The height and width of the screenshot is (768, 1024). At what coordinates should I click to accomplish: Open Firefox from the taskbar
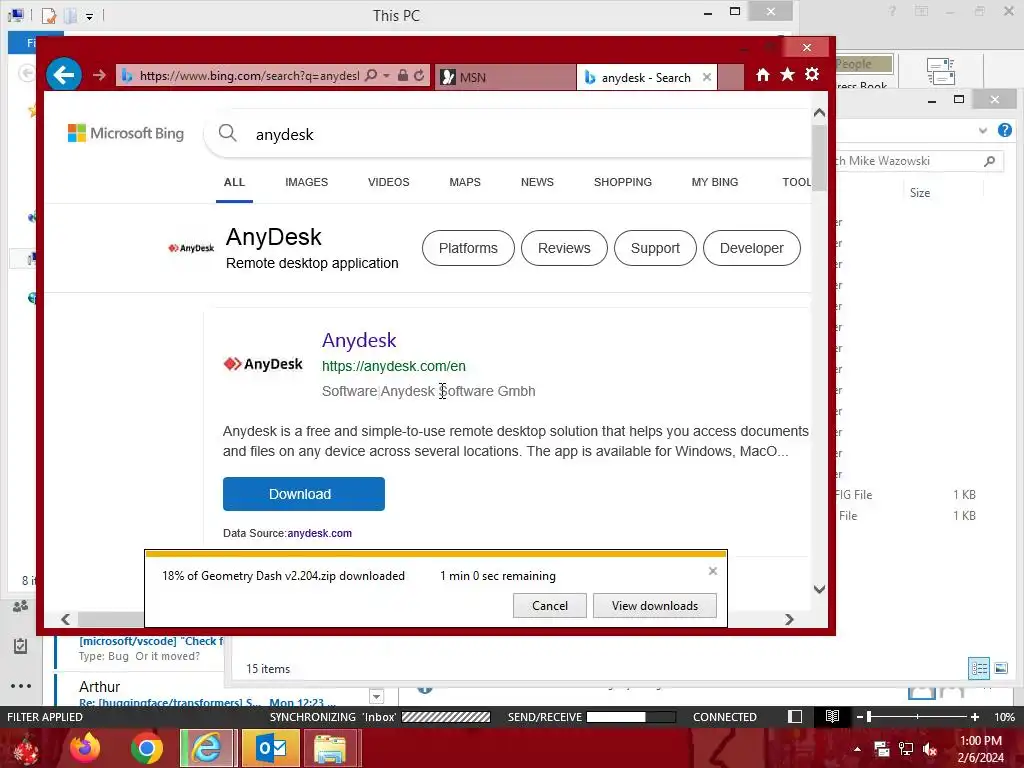(86, 748)
